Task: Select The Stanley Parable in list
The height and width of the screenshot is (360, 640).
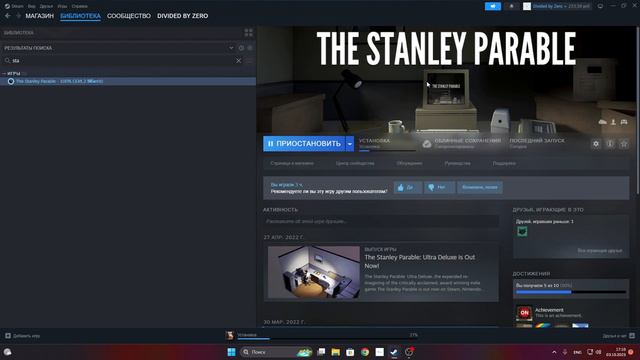Action: click(x=128, y=81)
